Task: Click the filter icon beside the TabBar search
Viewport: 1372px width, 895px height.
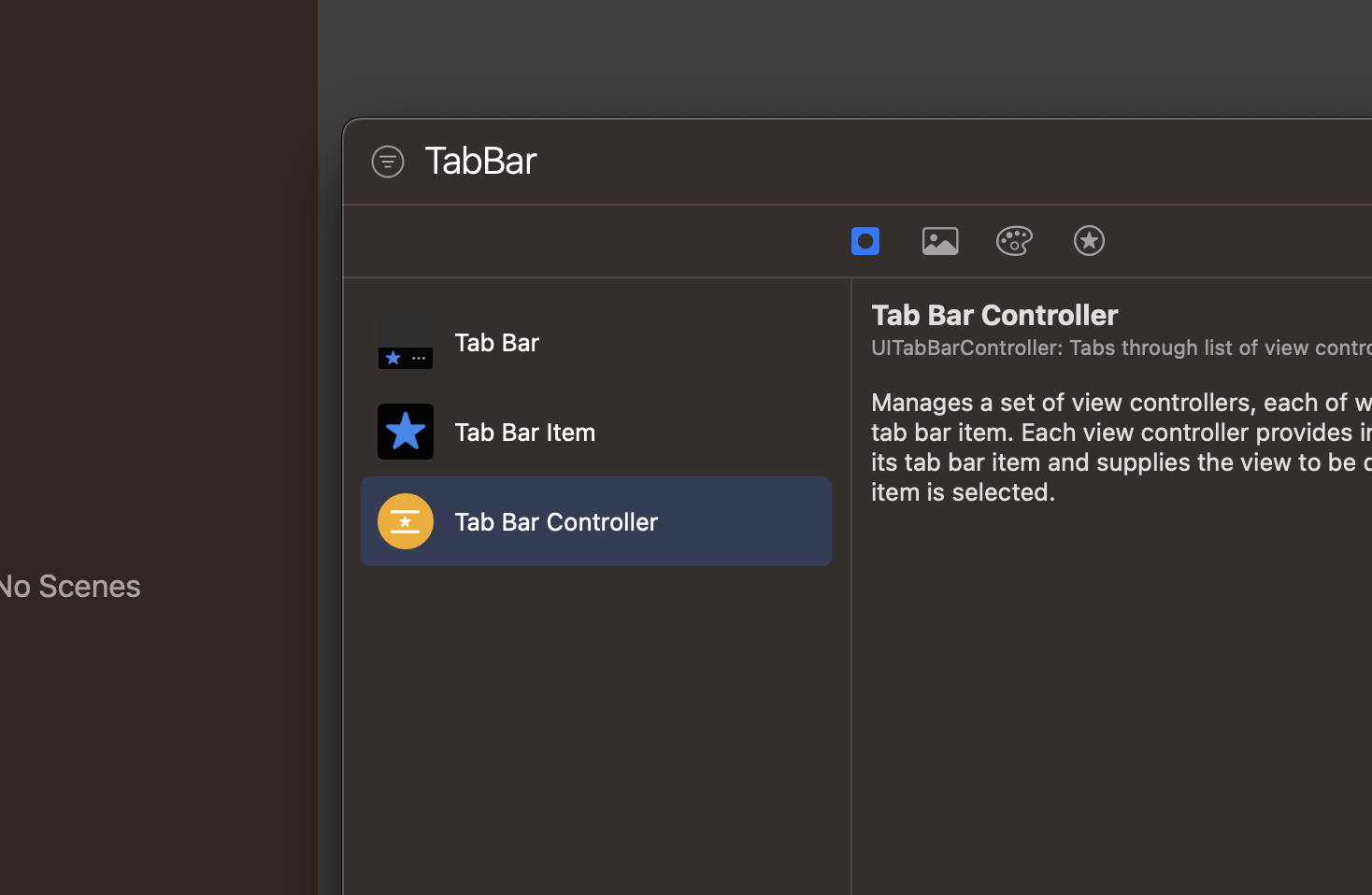Action: [388, 162]
